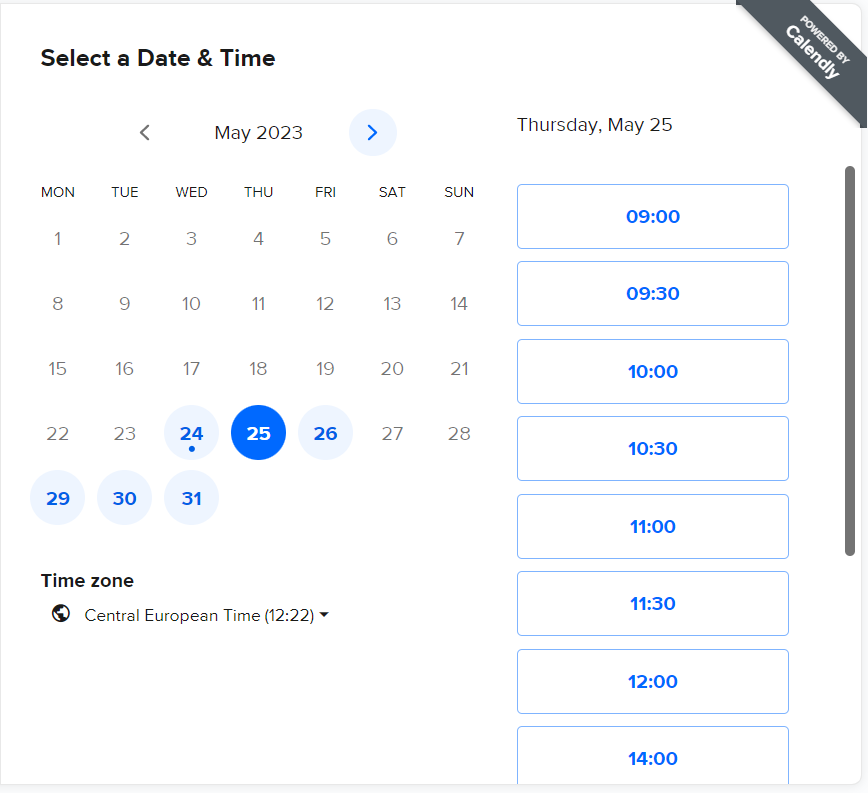The height and width of the screenshot is (793, 868).
Task: Select May 25 on the calendar
Action: [x=258, y=433]
